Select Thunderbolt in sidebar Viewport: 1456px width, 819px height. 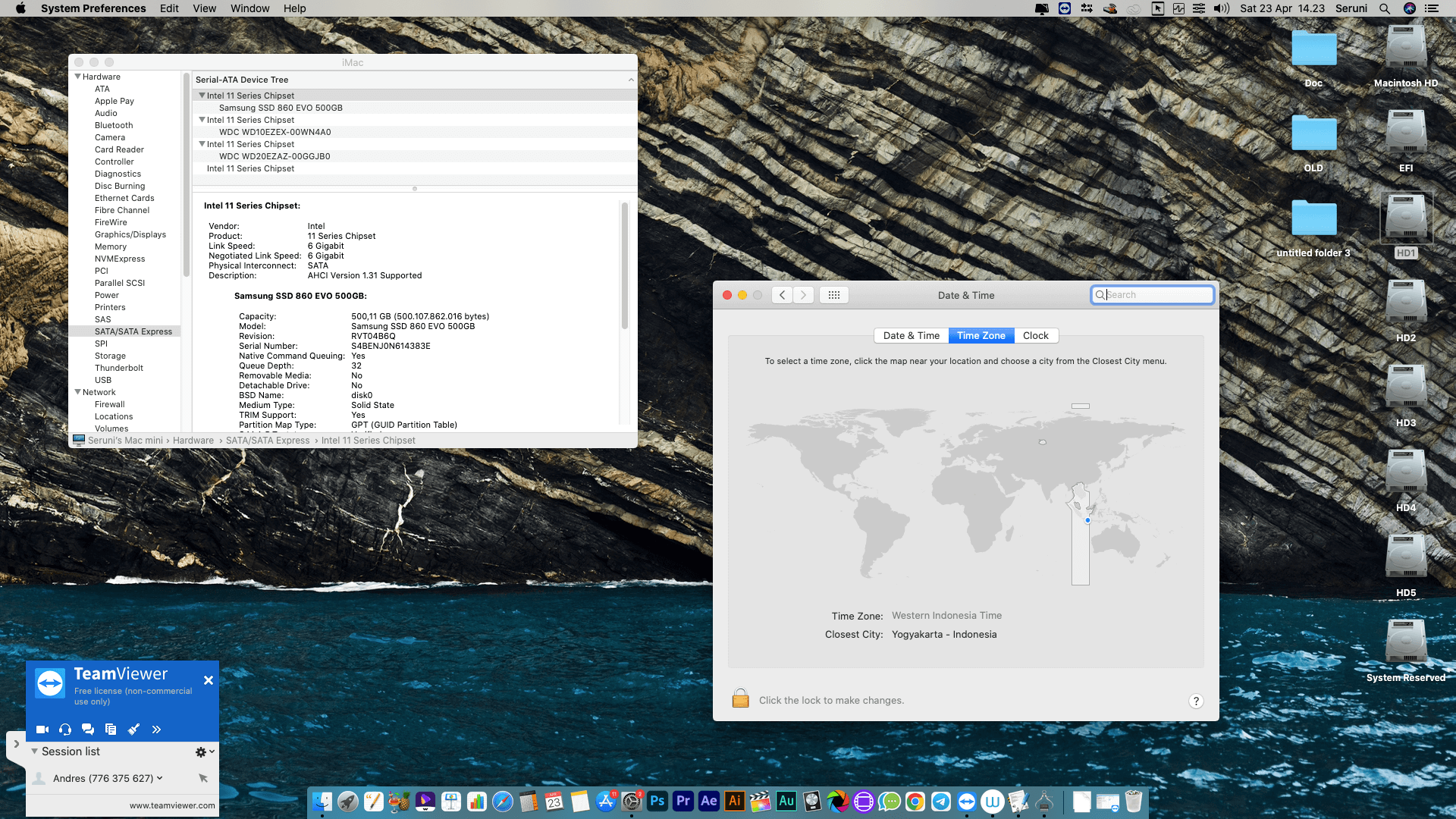(119, 368)
